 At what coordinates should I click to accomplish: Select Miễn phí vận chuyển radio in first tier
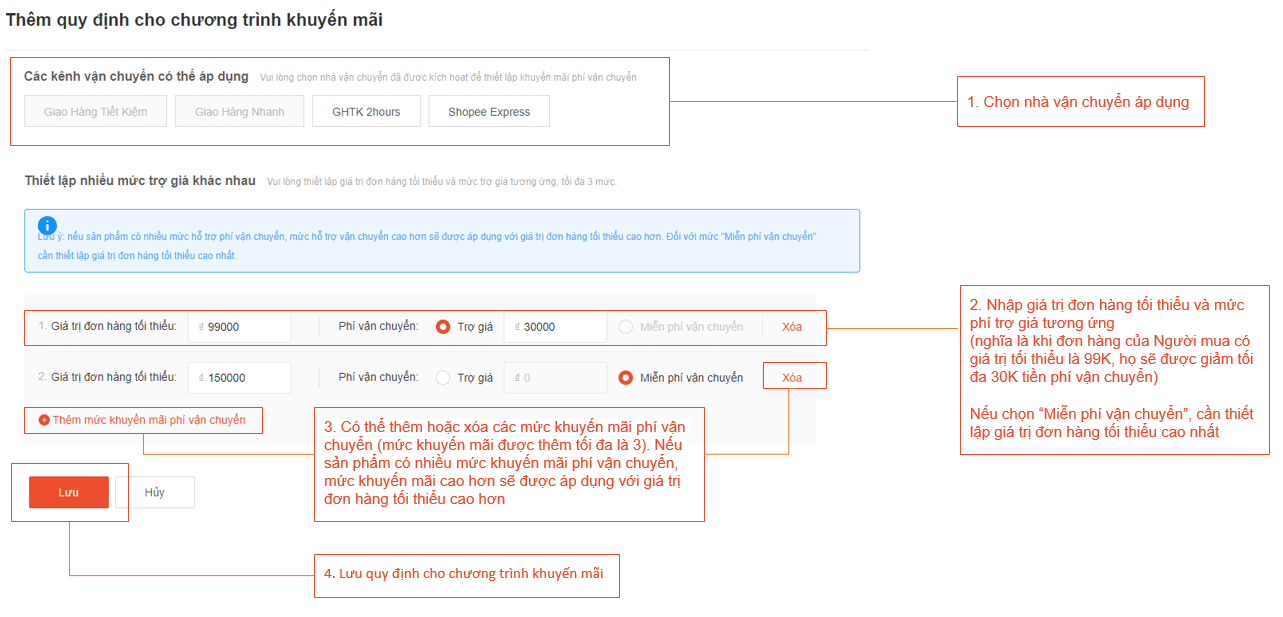(626, 327)
